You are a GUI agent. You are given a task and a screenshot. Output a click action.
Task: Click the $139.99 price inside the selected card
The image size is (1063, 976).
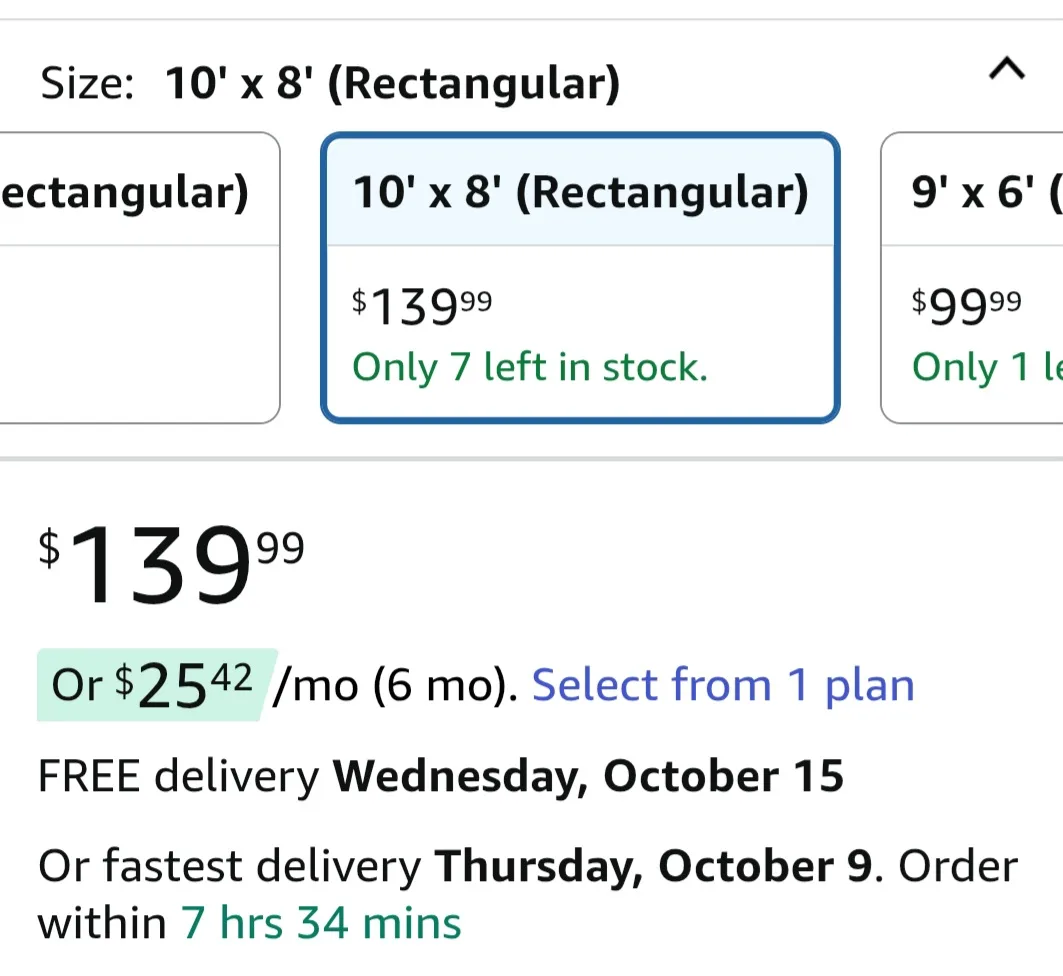click(x=422, y=307)
